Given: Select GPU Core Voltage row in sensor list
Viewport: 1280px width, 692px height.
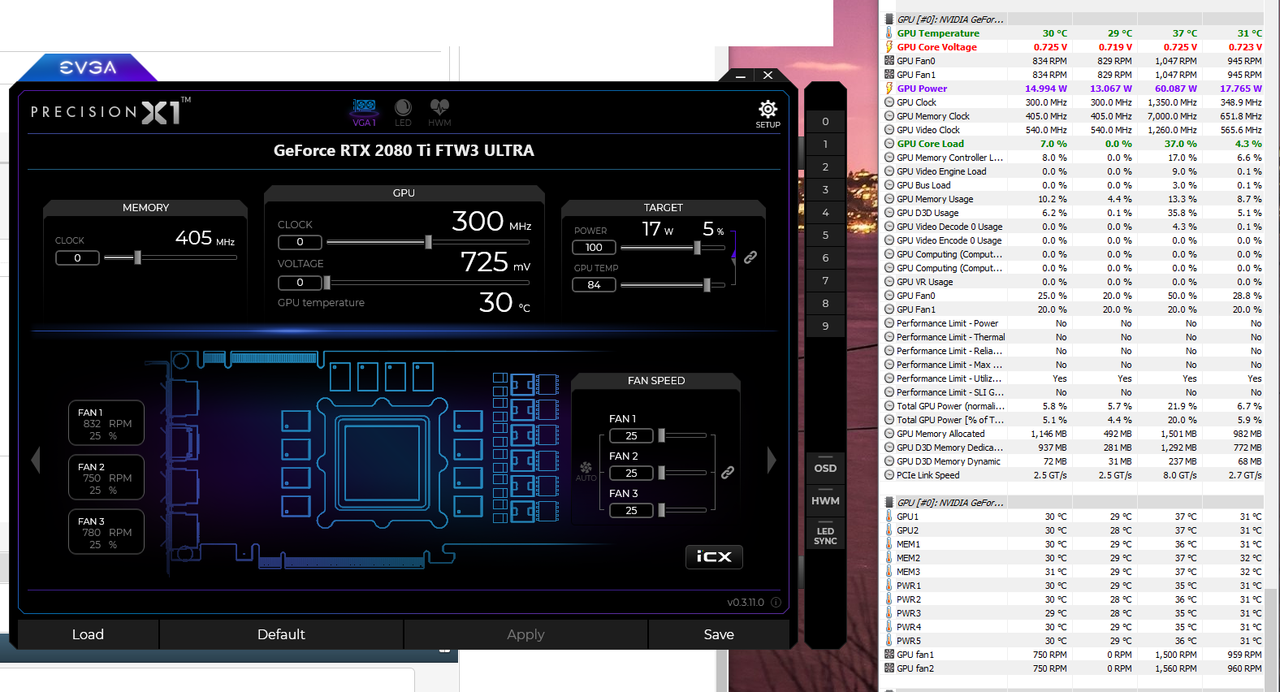Looking at the screenshot, I should 1074,47.
